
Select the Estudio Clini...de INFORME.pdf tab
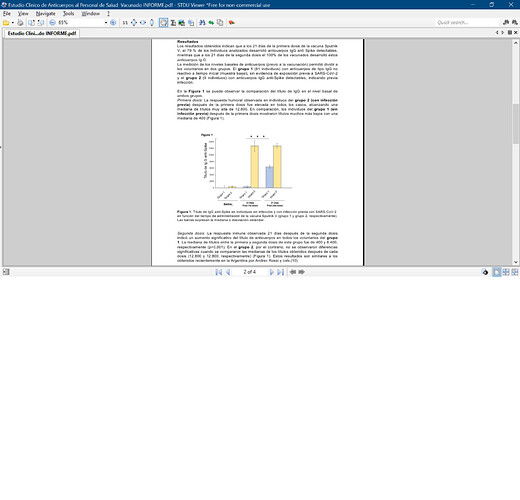tap(42, 33)
